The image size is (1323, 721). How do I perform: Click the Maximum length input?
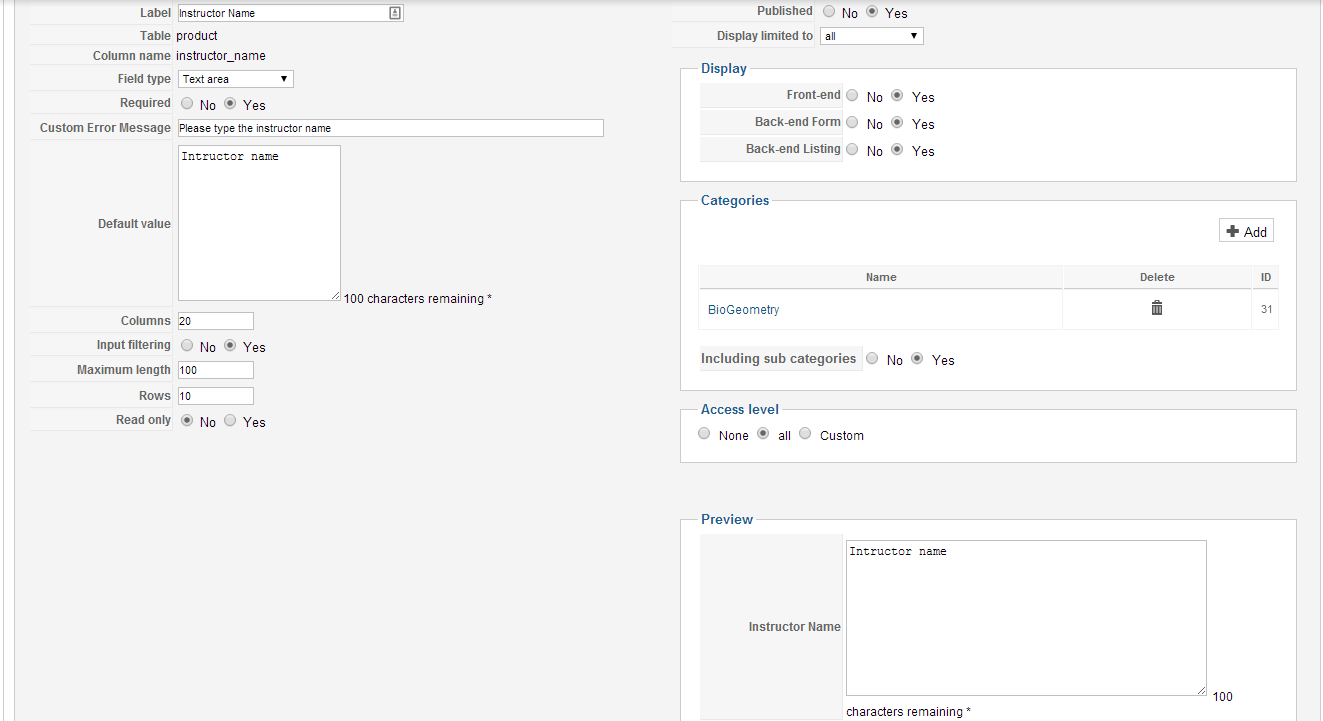click(215, 370)
